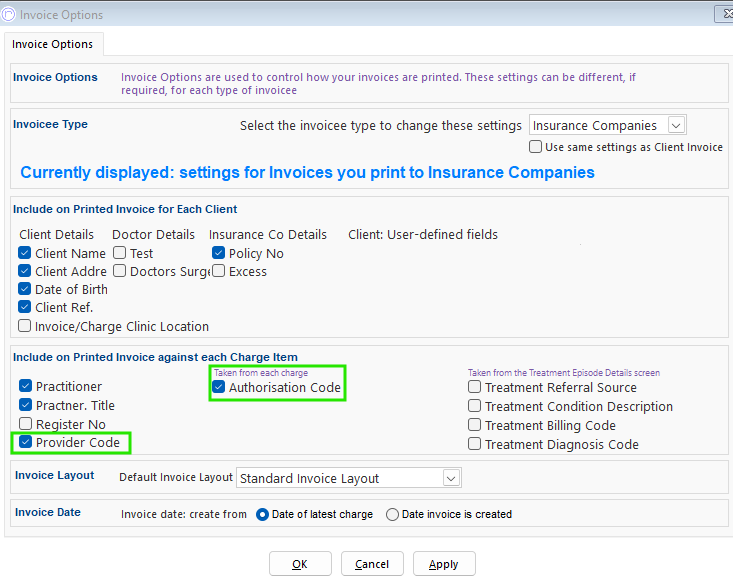Click the Invoice Options tab
Viewport: 733px width, 577px height.
[x=52, y=44]
